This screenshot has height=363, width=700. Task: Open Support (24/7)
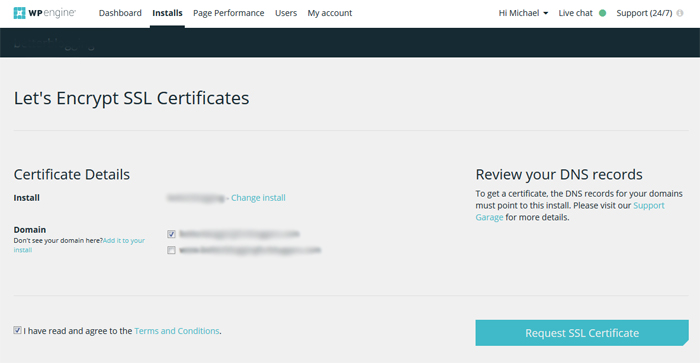[x=644, y=13]
